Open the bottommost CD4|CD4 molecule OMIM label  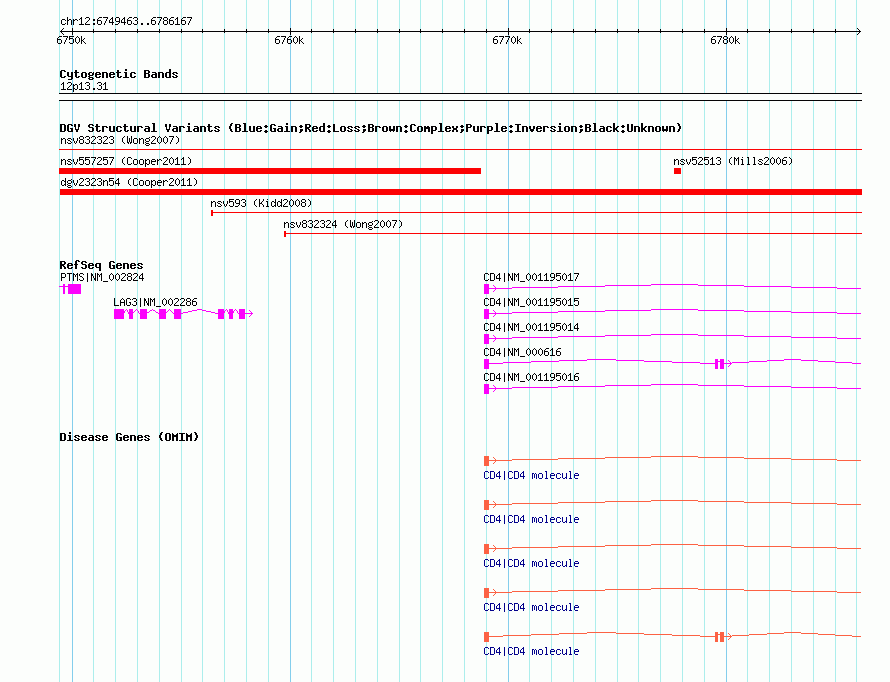(x=531, y=651)
